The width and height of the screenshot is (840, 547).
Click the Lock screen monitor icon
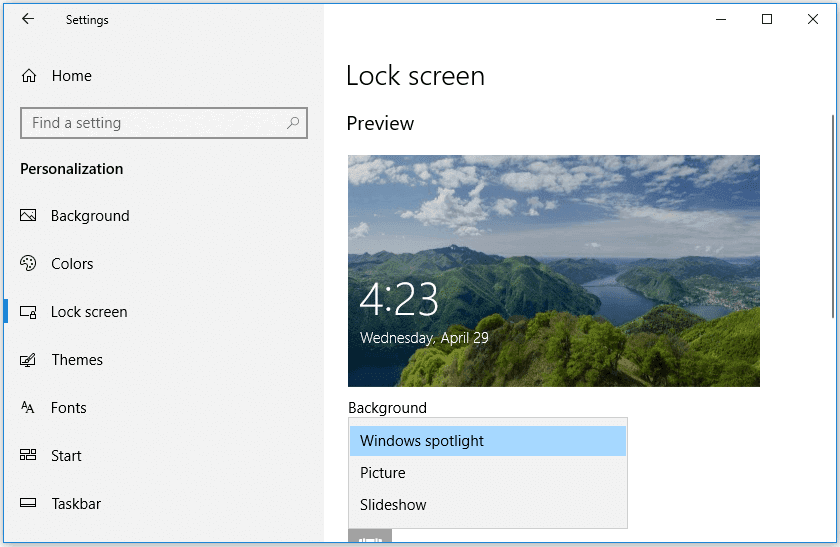tap(29, 312)
